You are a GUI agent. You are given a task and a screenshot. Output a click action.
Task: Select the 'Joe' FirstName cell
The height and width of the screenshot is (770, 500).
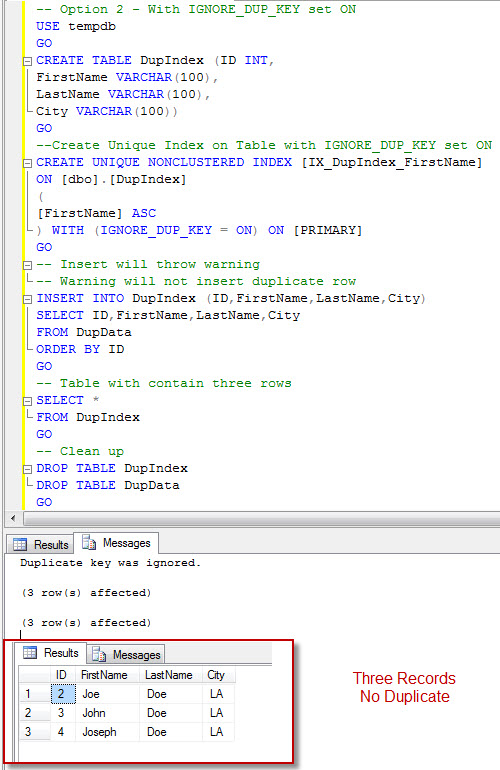pyautogui.click(x=108, y=694)
